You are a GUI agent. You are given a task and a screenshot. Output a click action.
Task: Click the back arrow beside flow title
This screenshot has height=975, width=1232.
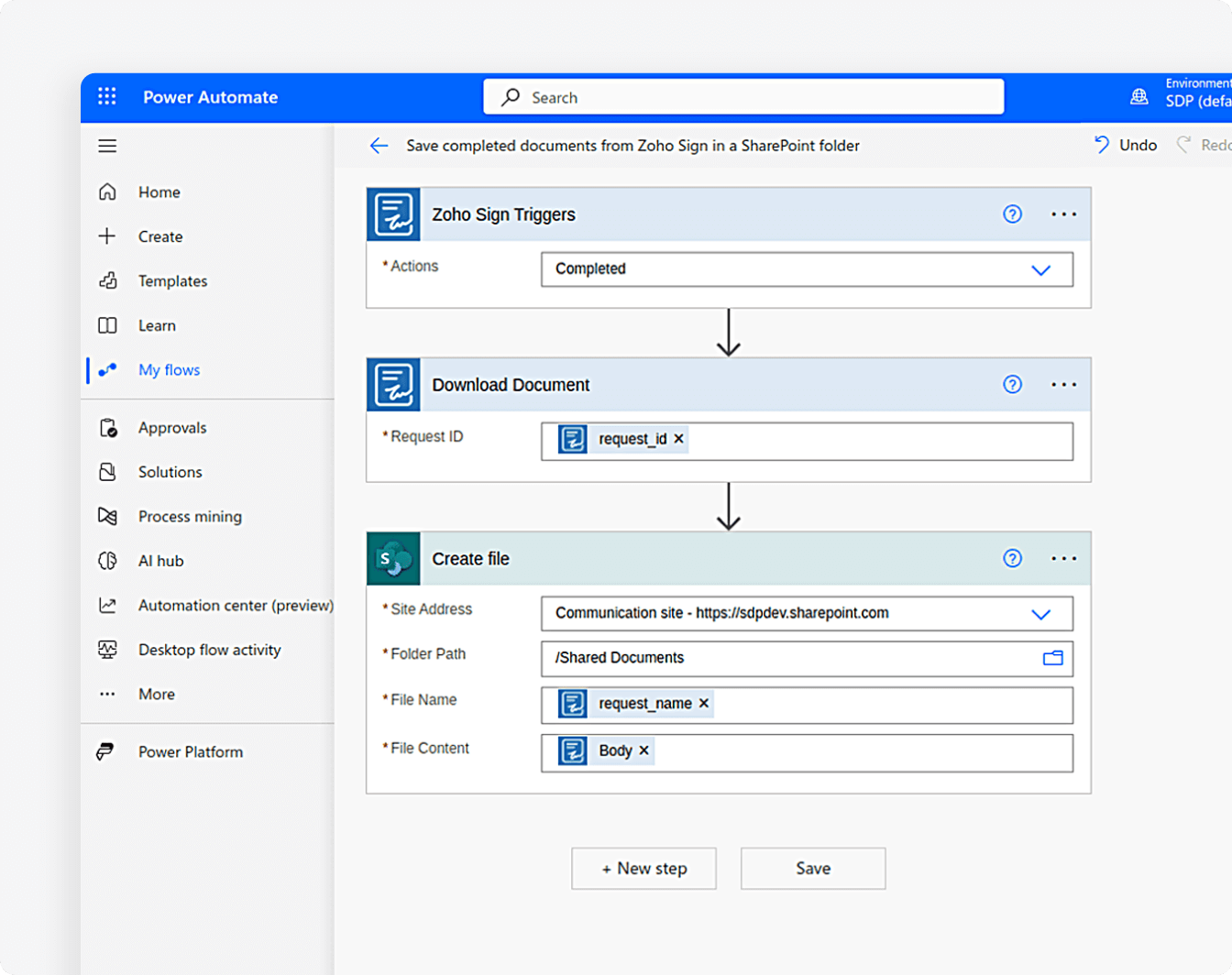point(379,146)
